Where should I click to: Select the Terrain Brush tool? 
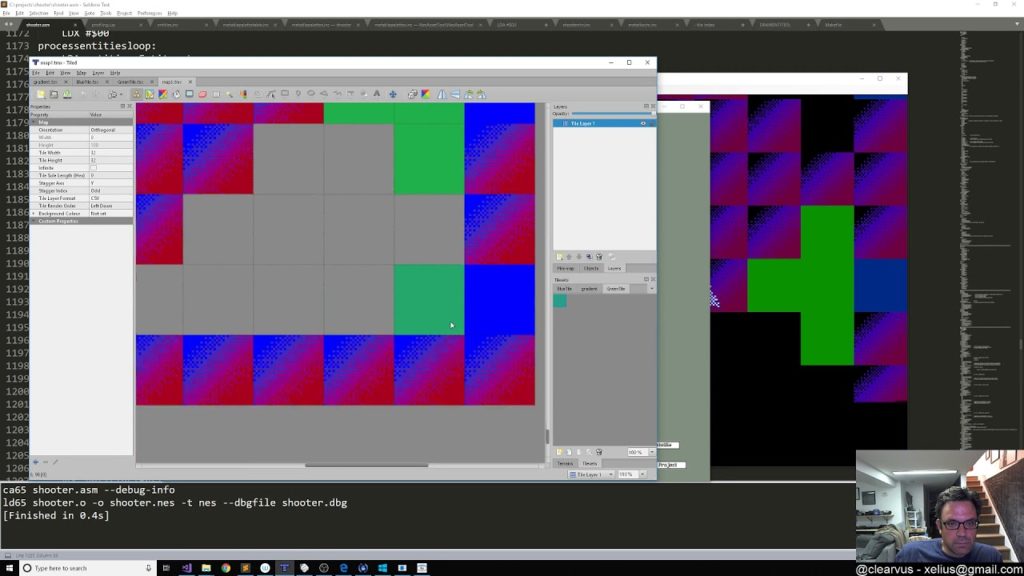click(x=150, y=94)
